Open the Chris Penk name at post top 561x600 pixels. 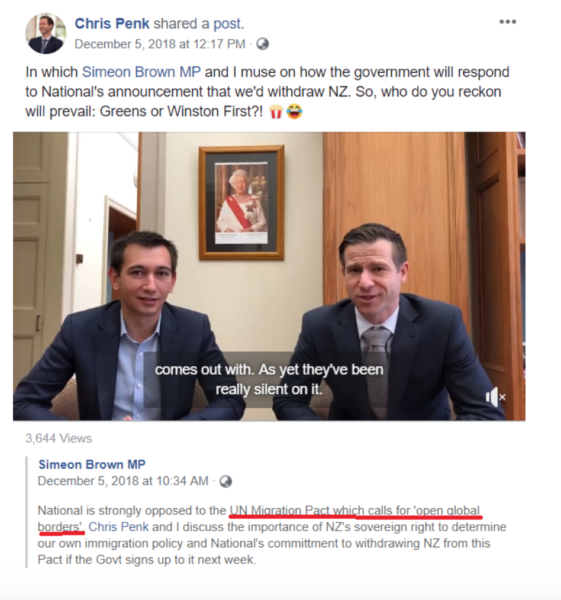point(112,24)
